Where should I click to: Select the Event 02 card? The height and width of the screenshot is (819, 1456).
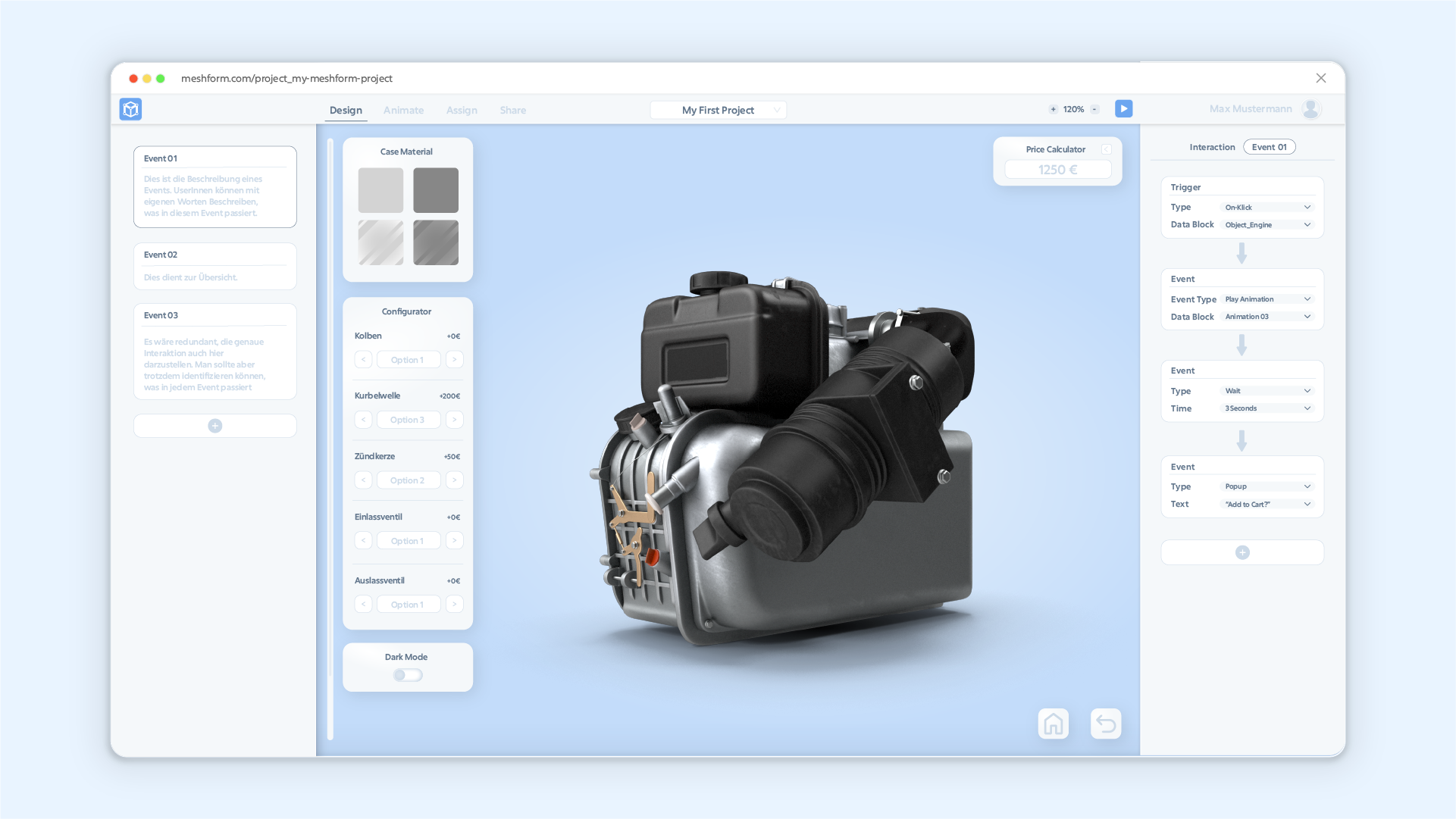214,266
